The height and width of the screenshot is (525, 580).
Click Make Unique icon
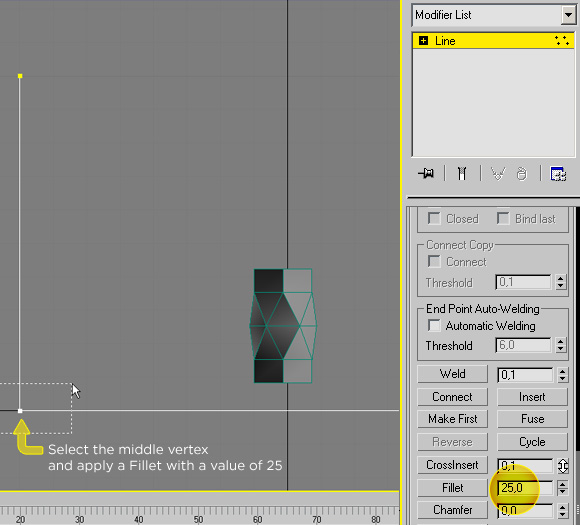click(x=498, y=173)
